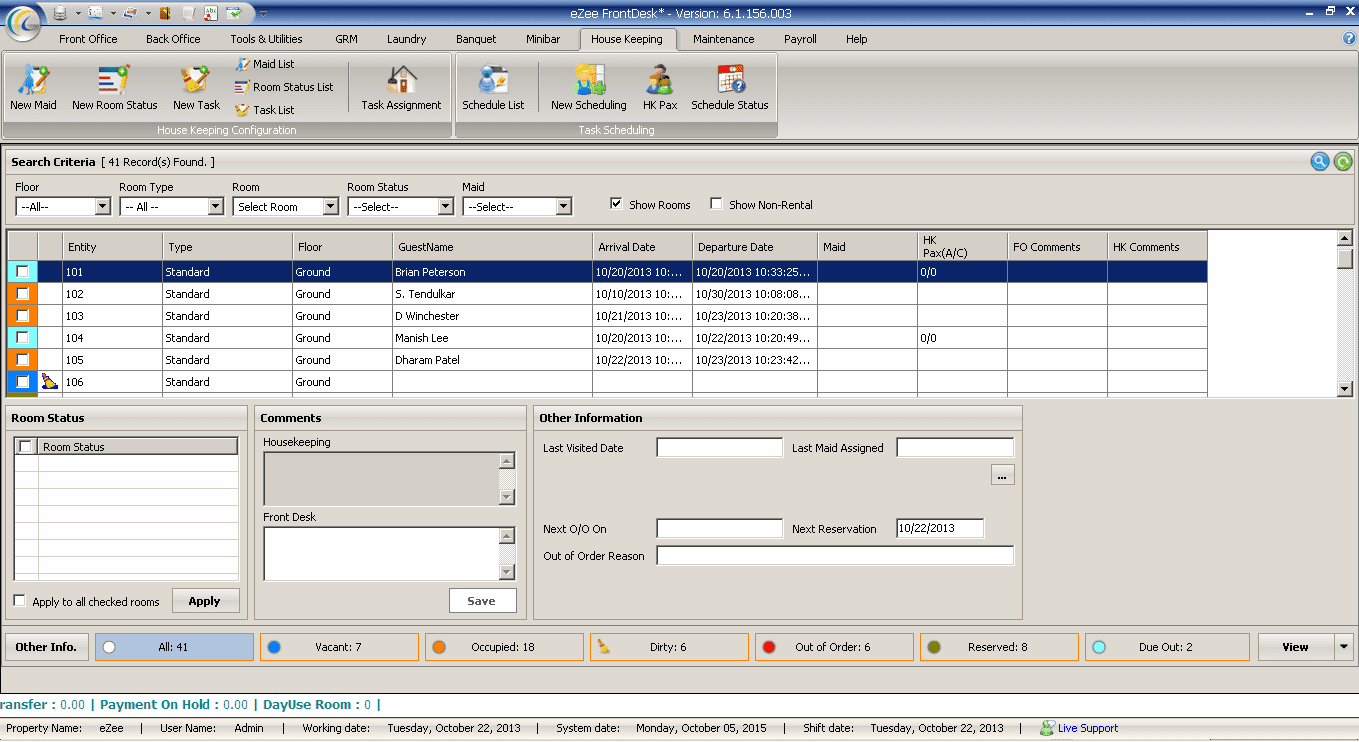The width and height of the screenshot is (1359, 742).
Task: Open the Front Office tab
Action: [88, 39]
